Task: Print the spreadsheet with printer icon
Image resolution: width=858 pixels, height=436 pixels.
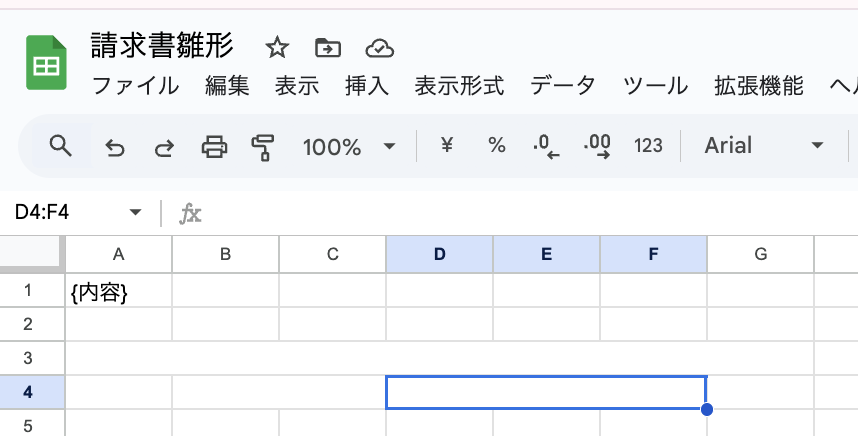Action: (214, 147)
